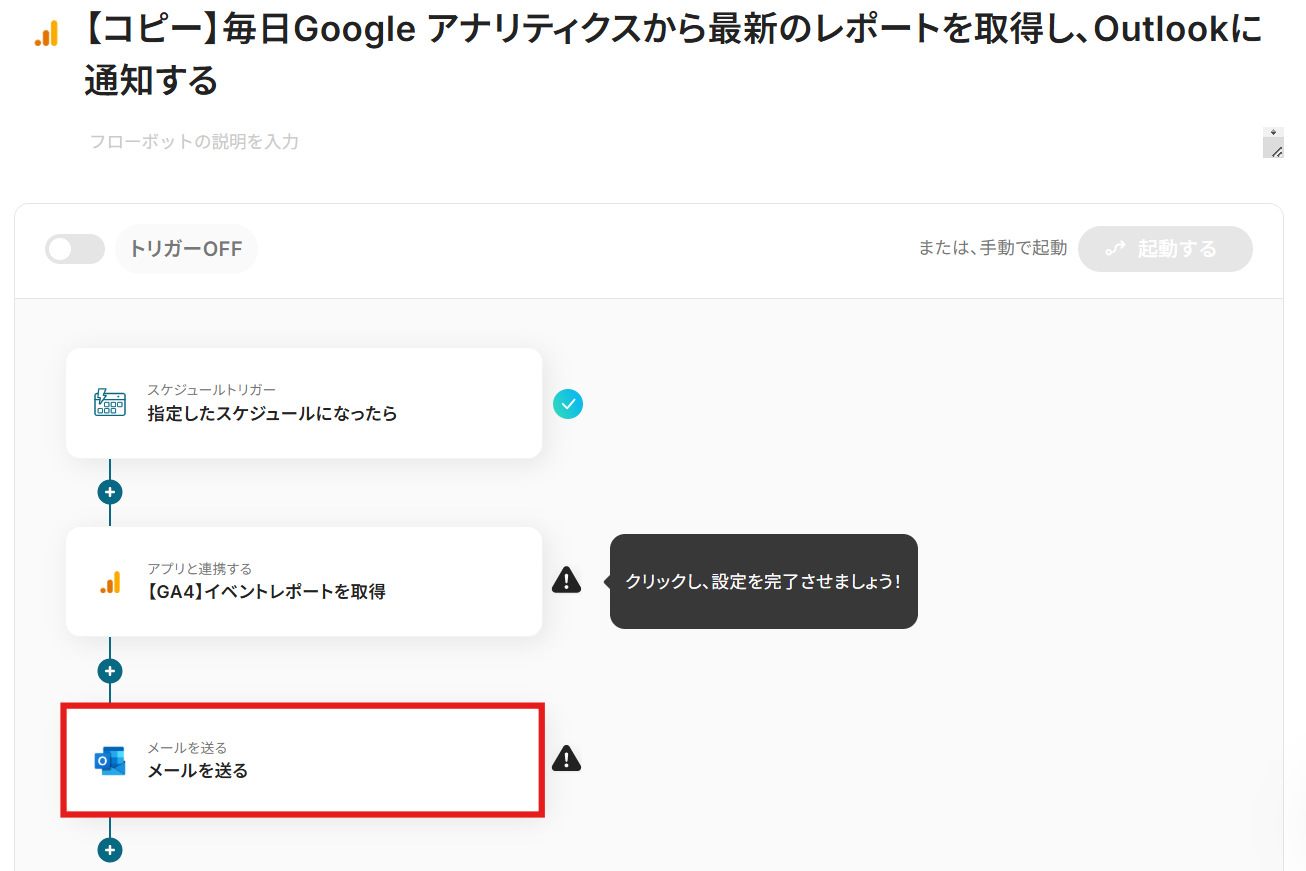The height and width of the screenshot is (871, 1306).
Task: Open the 【GA4】イベントレポートを取得 step
Action: (304, 581)
